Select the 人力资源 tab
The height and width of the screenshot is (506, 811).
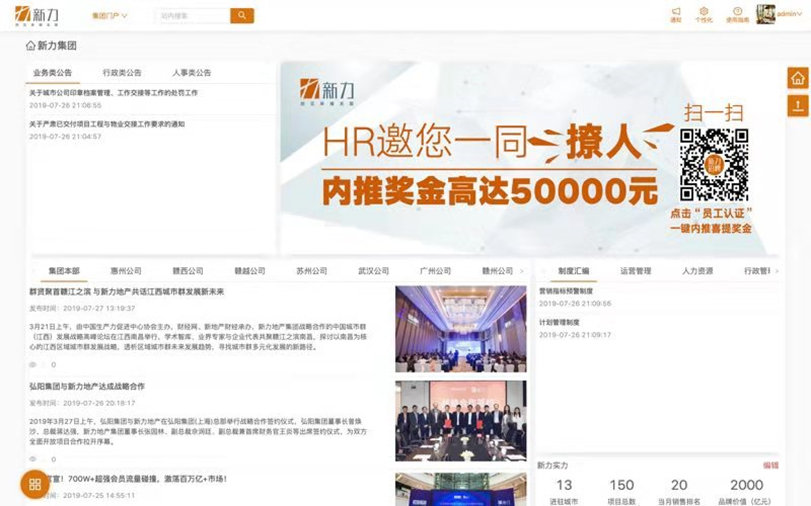tap(698, 271)
